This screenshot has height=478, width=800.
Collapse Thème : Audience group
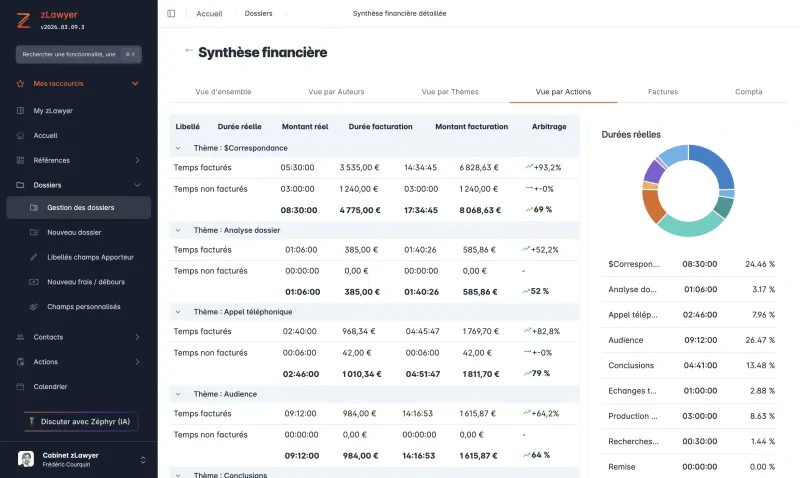pos(178,394)
